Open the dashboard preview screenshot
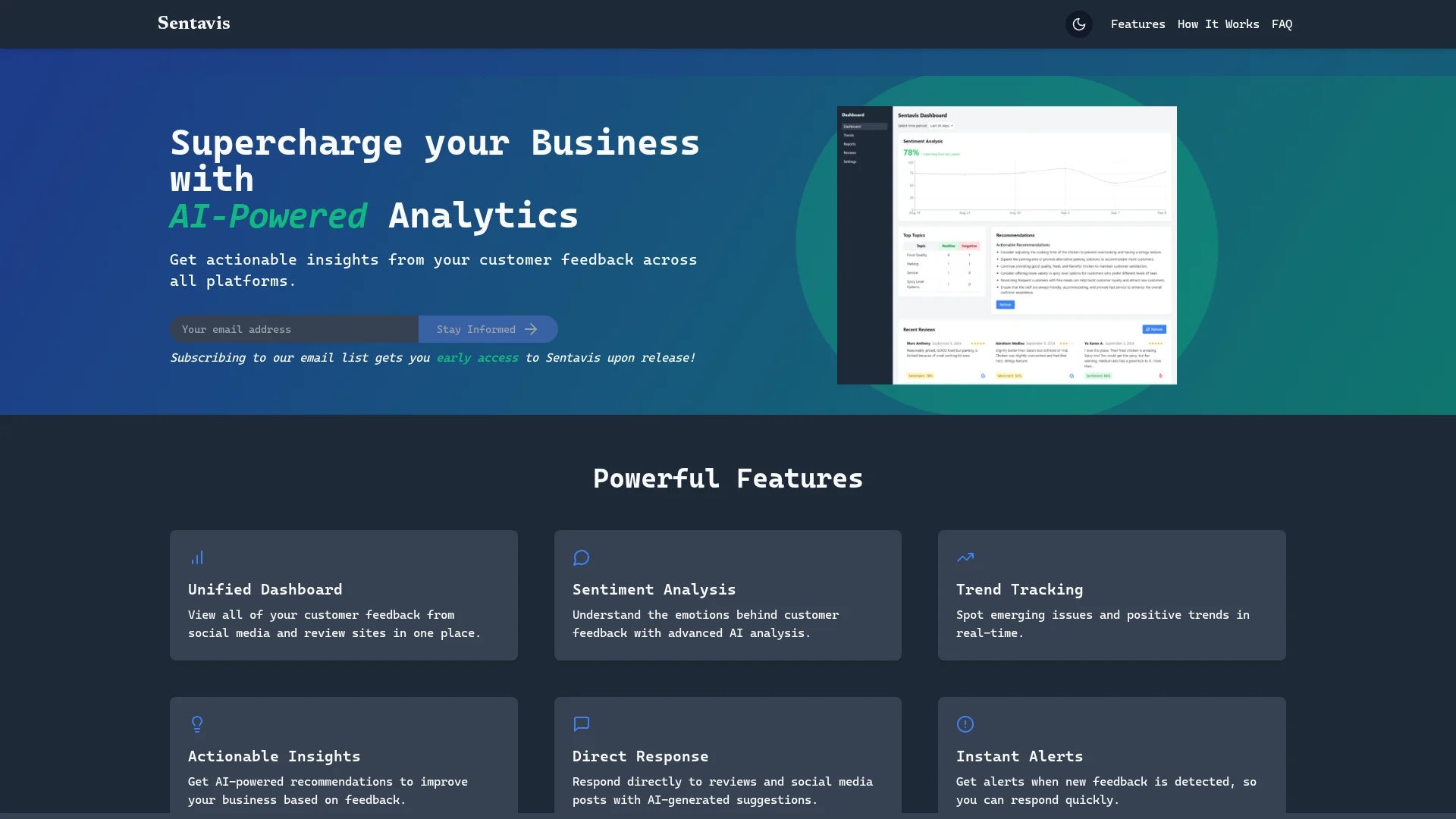 tap(1007, 245)
